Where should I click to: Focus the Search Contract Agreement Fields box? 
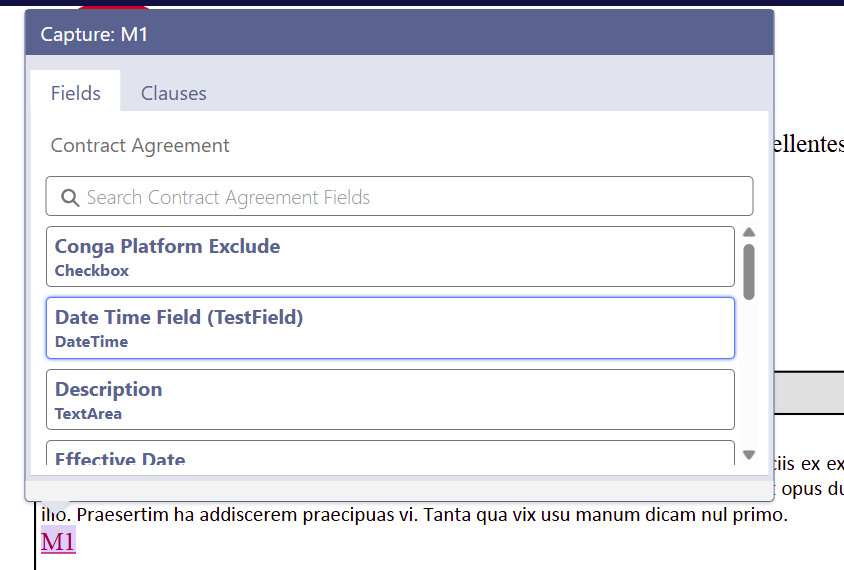tap(400, 197)
